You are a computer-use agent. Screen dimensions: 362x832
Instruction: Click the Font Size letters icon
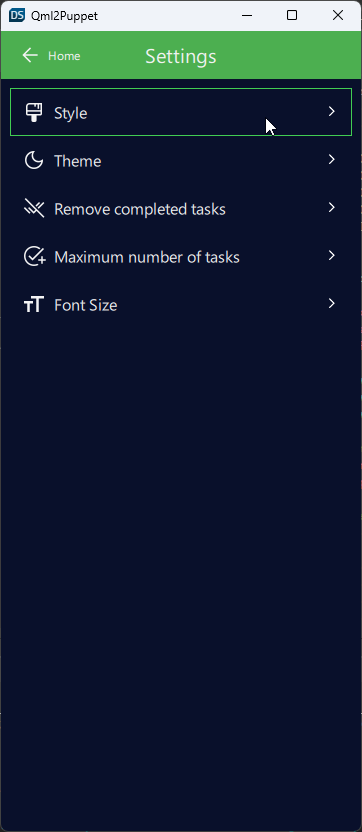[33, 305]
